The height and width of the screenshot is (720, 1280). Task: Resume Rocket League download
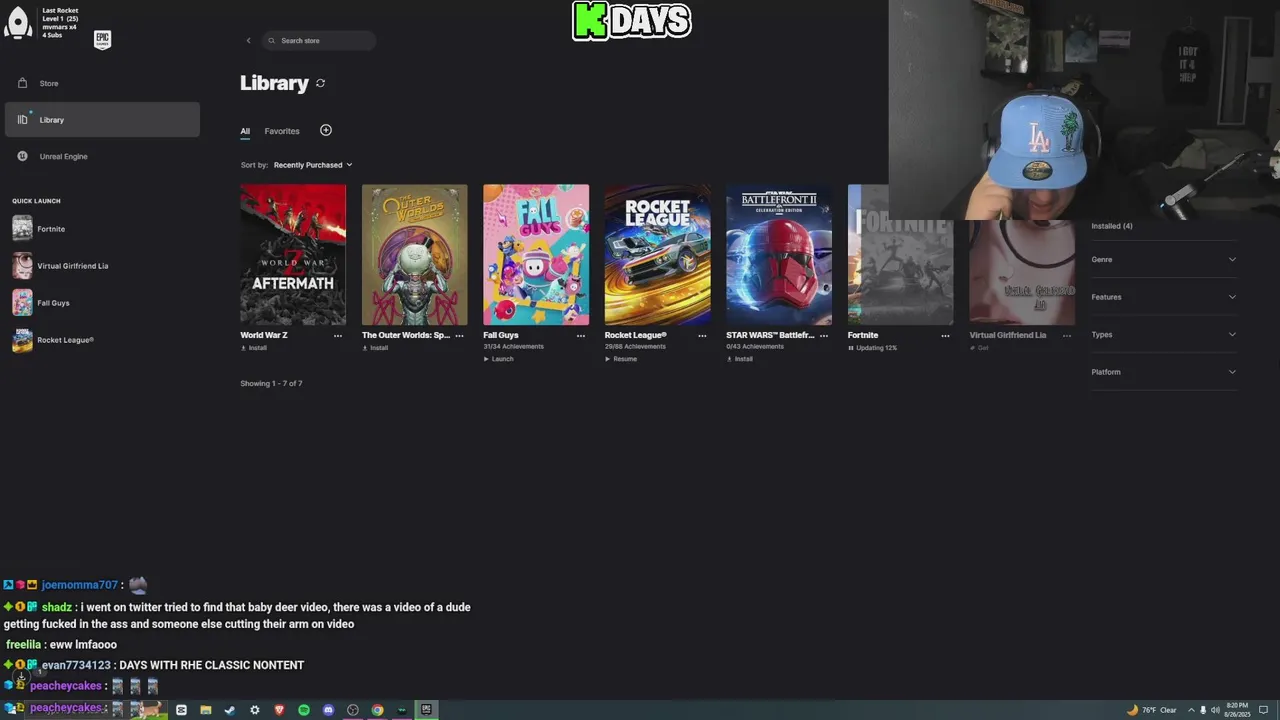(x=621, y=359)
